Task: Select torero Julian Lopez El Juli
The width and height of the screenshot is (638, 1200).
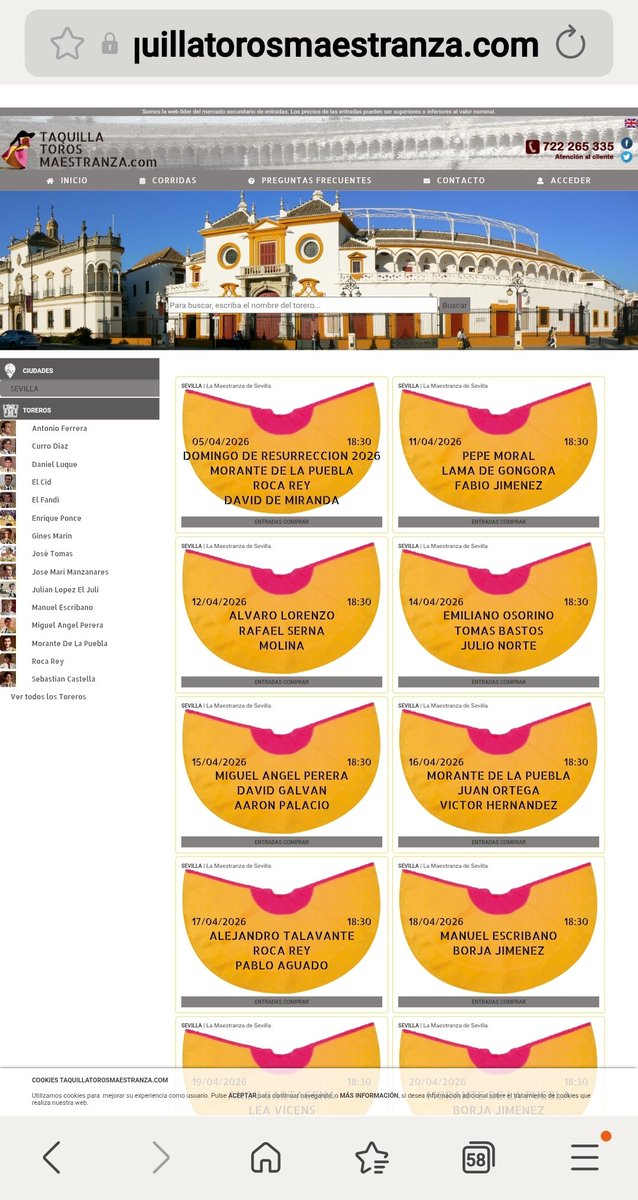Action: (x=65, y=589)
